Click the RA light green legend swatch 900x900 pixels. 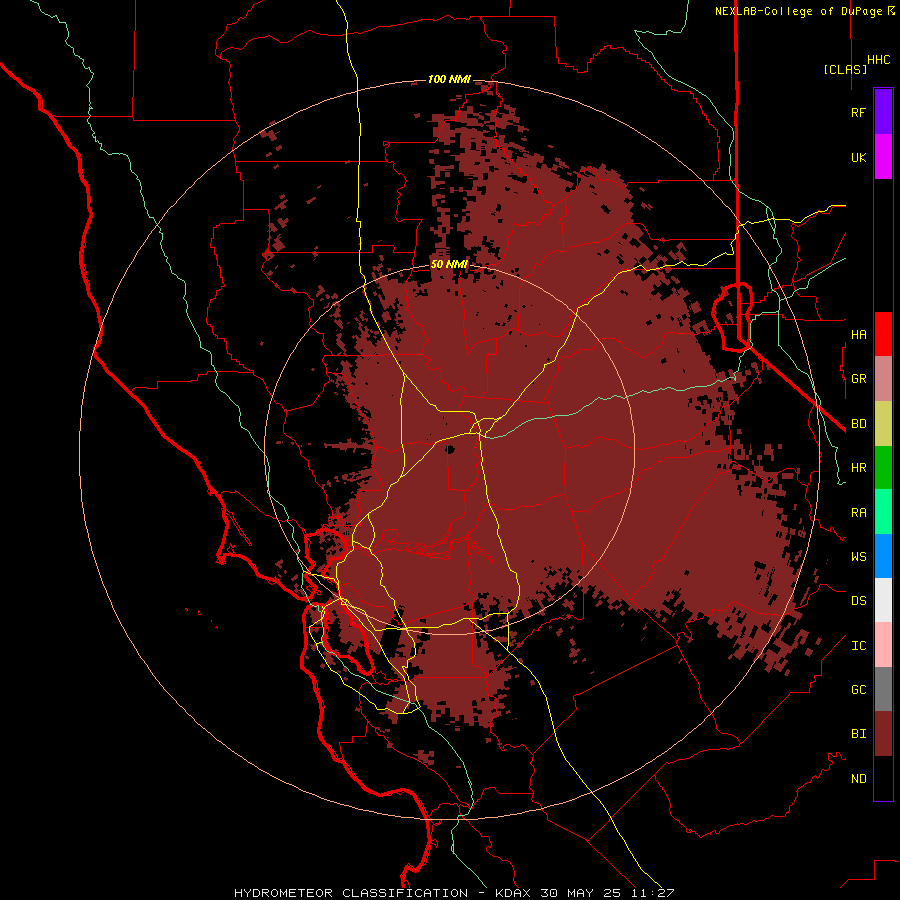[883, 512]
